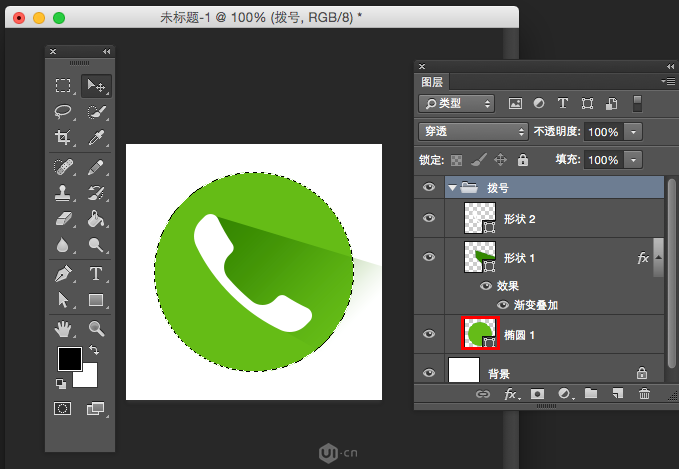679x469 pixels.
Task: Select the Zoom tool
Action: click(x=96, y=329)
